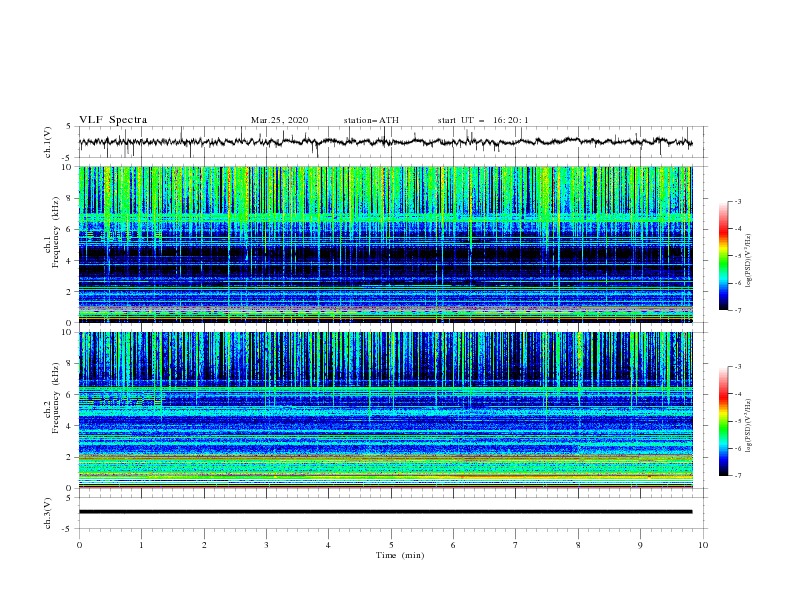792x612 pixels.
Task: Click the "8" minute time axis tick
Action: click(578, 545)
